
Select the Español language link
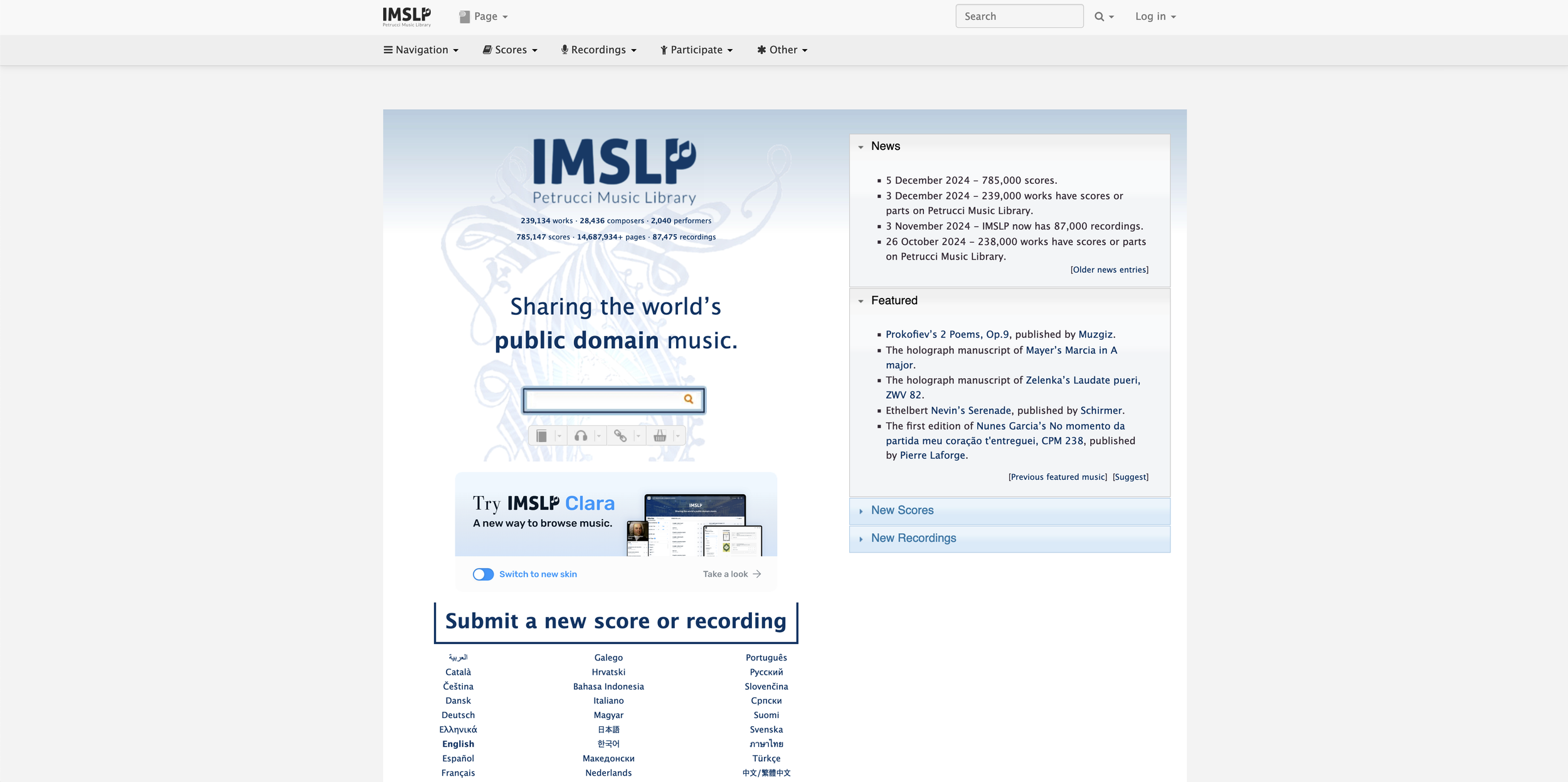(458, 758)
